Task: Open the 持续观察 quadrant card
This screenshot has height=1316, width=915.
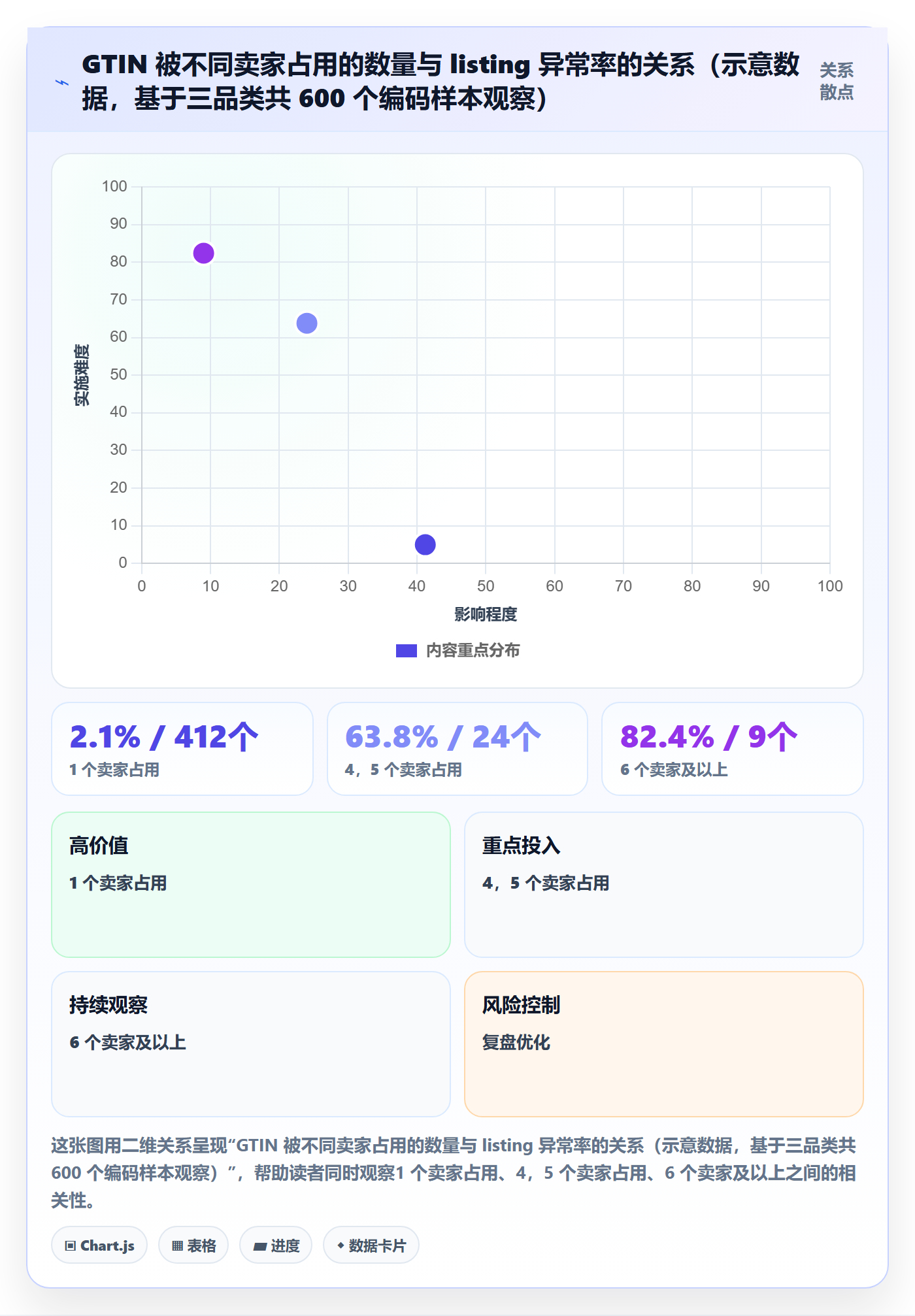Action: click(251, 1044)
